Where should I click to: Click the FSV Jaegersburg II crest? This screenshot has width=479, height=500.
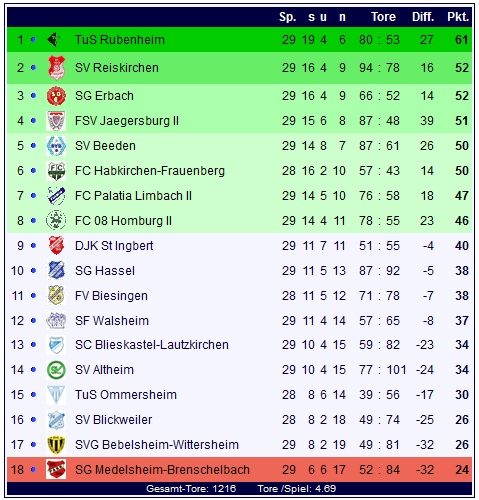[x=56, y=121]
